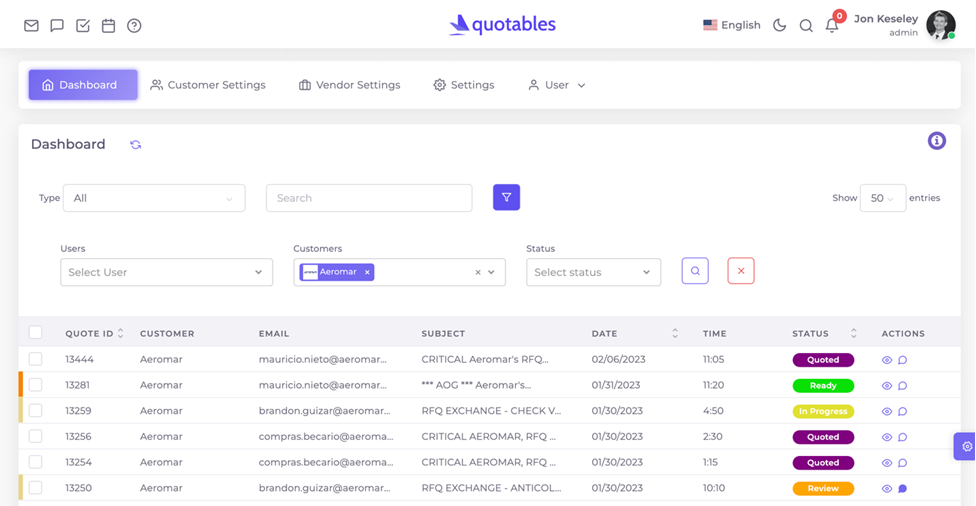The image size is (976, 506).
Task: Click the In Progress status badge
Action: [823, 411]
